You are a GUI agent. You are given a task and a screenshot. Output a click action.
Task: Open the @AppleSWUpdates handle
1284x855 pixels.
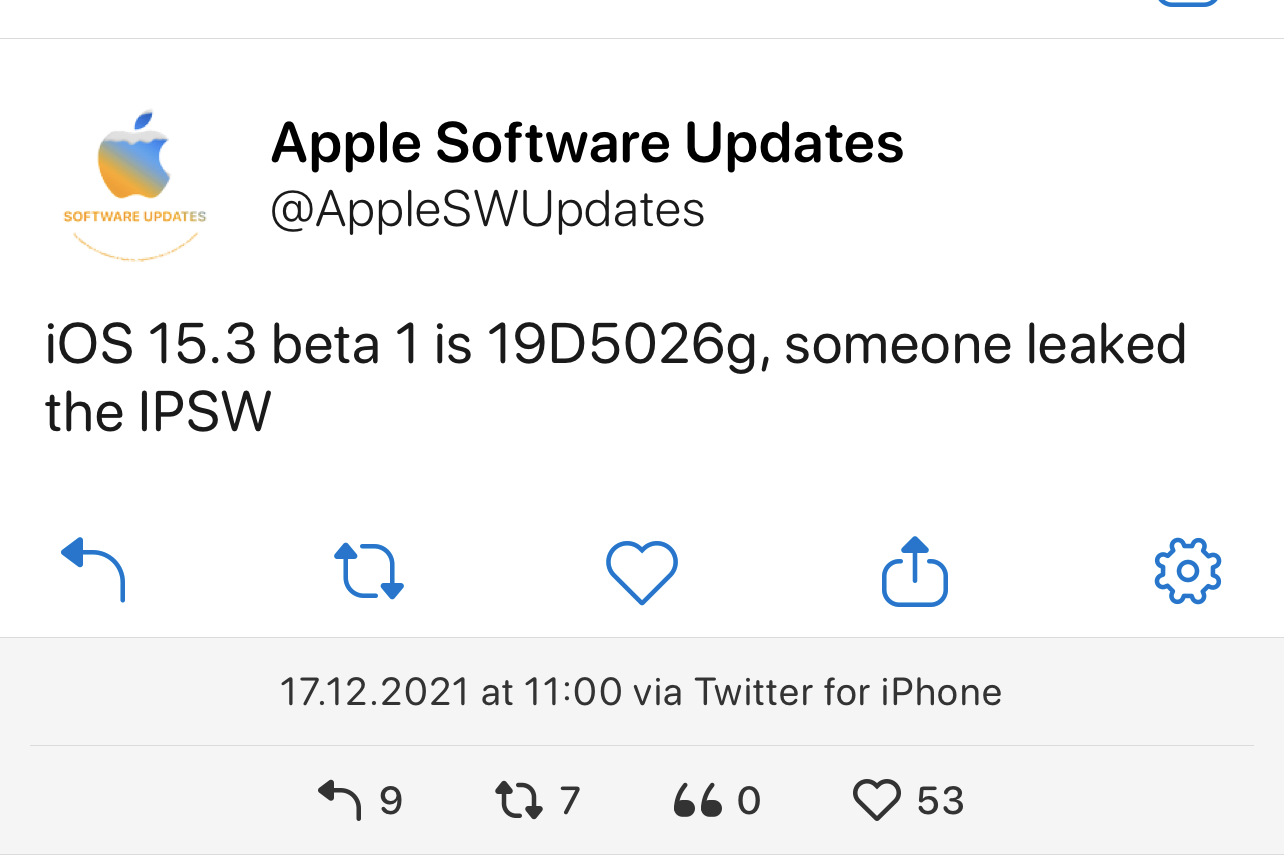coord(487,210)
